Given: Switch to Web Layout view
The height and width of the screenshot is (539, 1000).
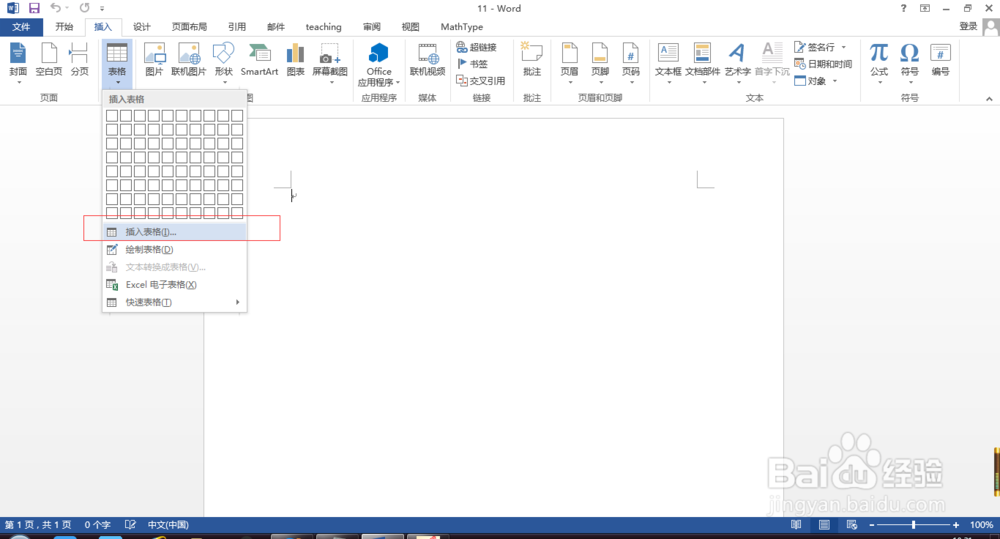Looking at the screenshot, I should point(852,525).
